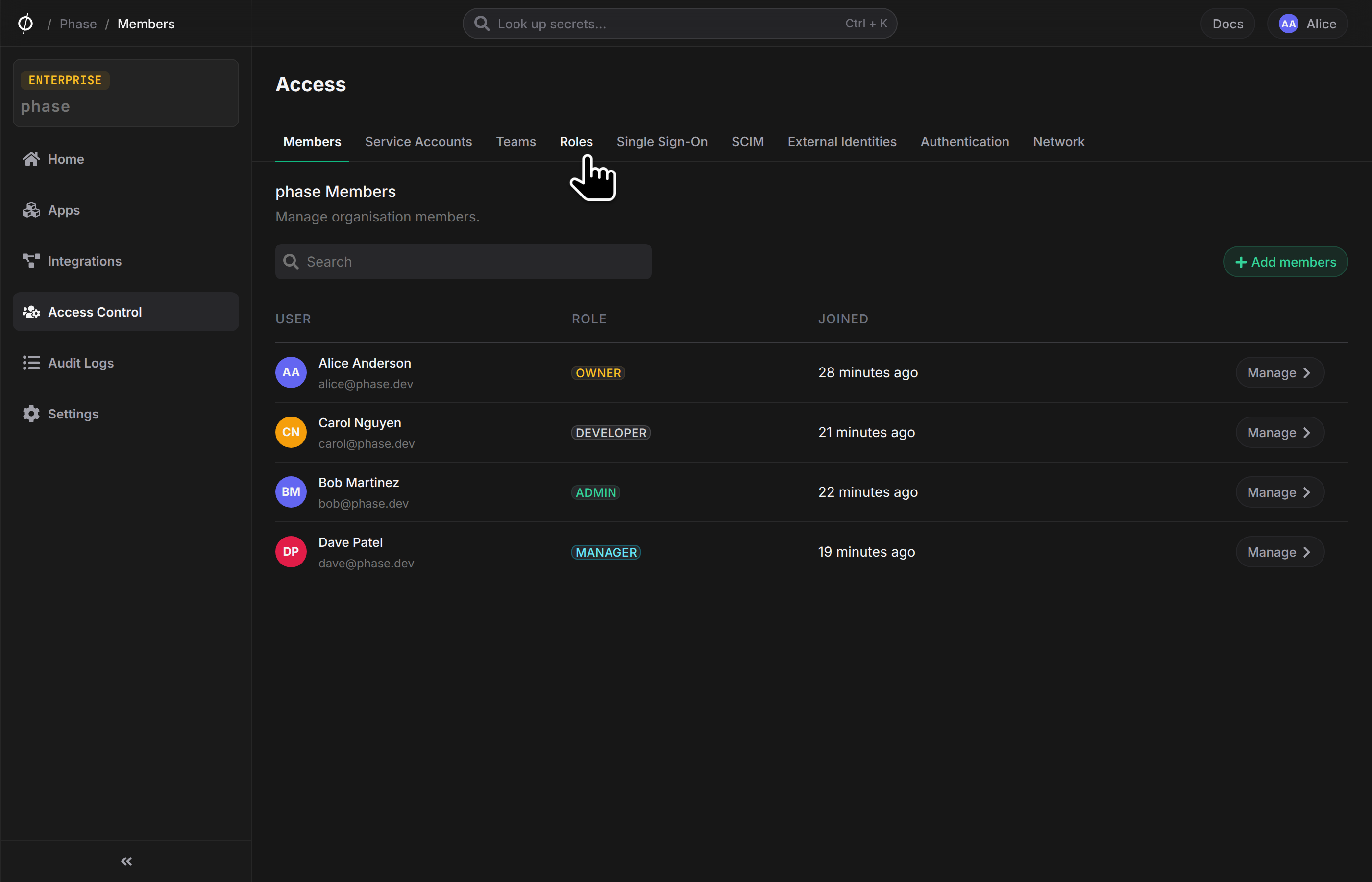1372x882 pixels.
Task: Select Access Control in sidebar
Action: (125, 312)
